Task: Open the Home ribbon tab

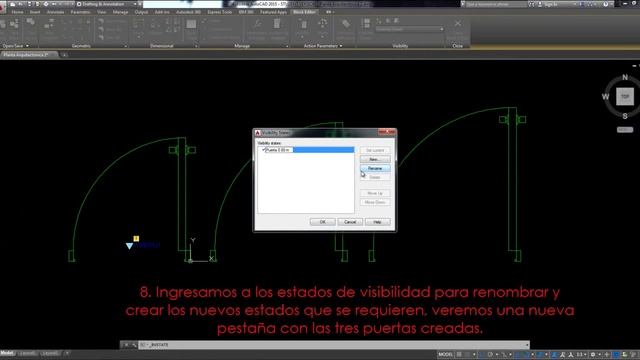Action: 17,12
